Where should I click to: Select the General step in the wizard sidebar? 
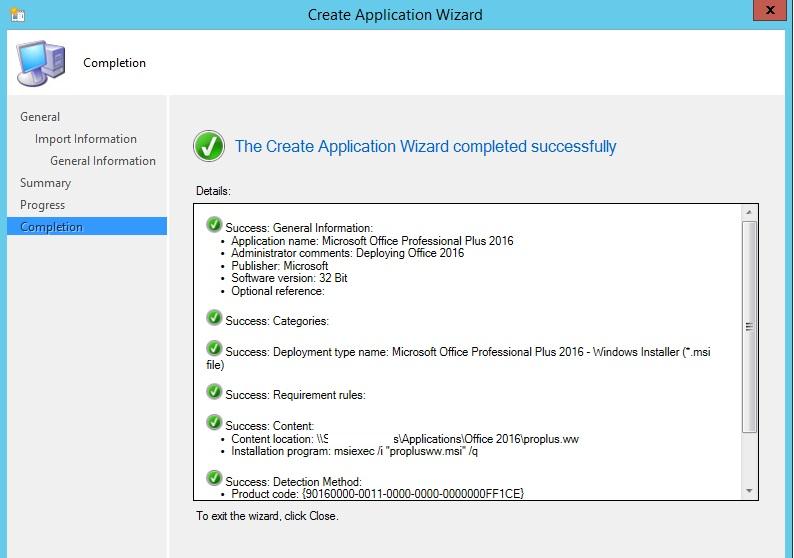(x=40, y=117)
